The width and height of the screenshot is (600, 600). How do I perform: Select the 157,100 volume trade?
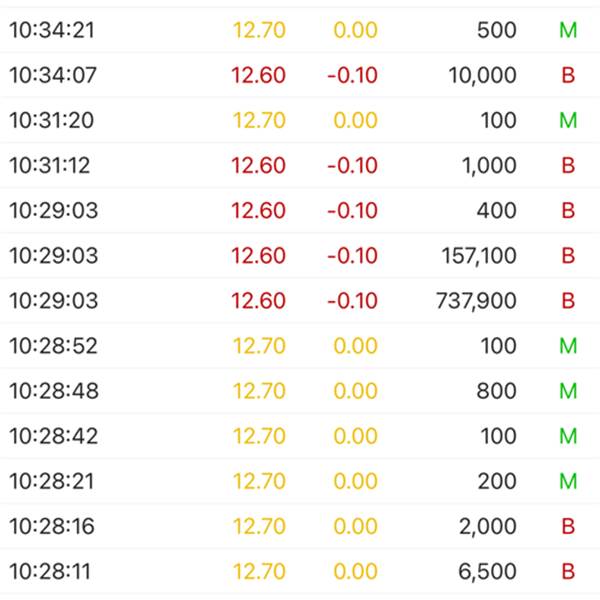tap(479, 255)
